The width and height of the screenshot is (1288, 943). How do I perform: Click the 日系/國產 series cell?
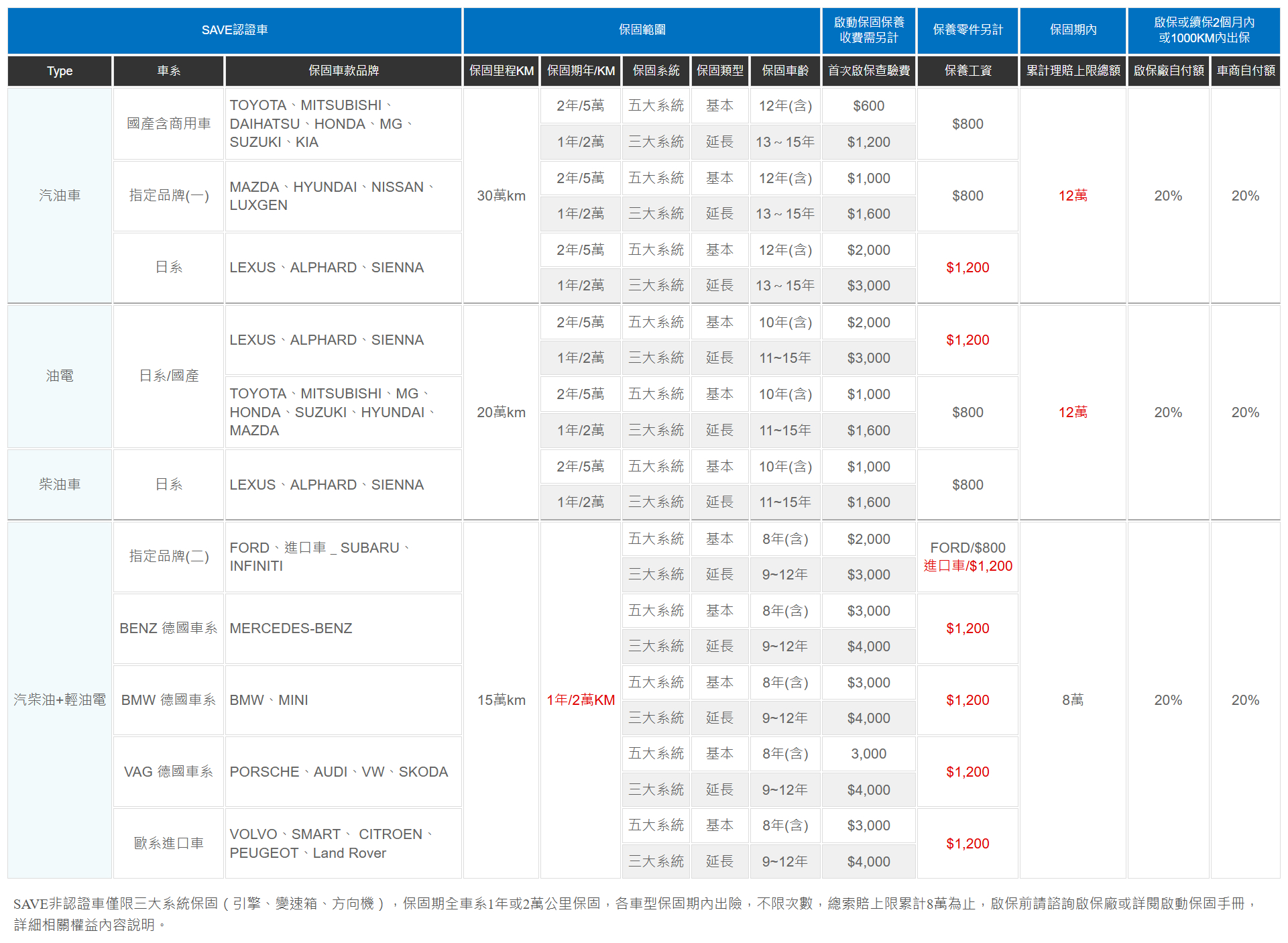pyautogui.click(x=168, y=376)
